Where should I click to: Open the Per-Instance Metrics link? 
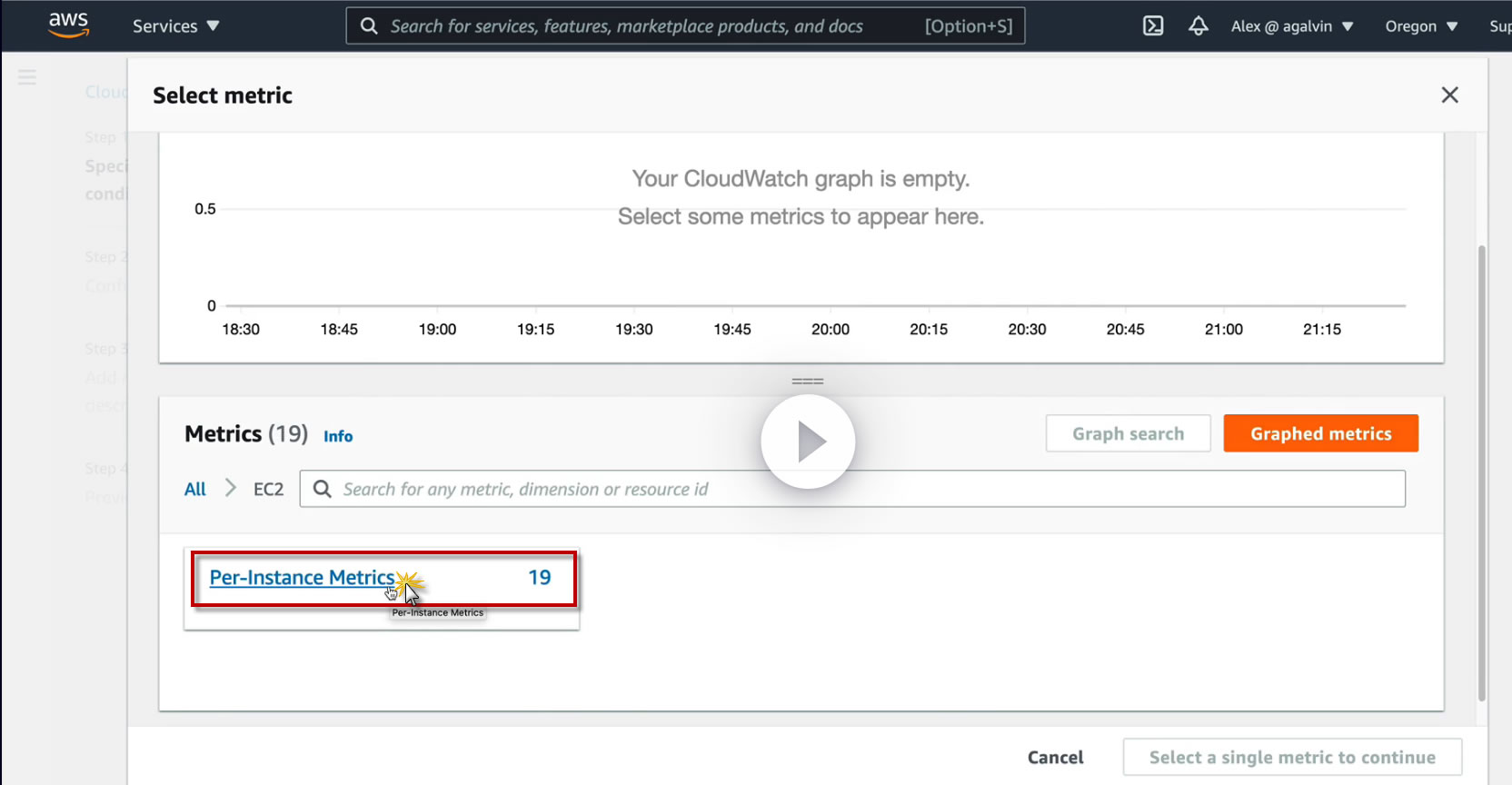302,578
